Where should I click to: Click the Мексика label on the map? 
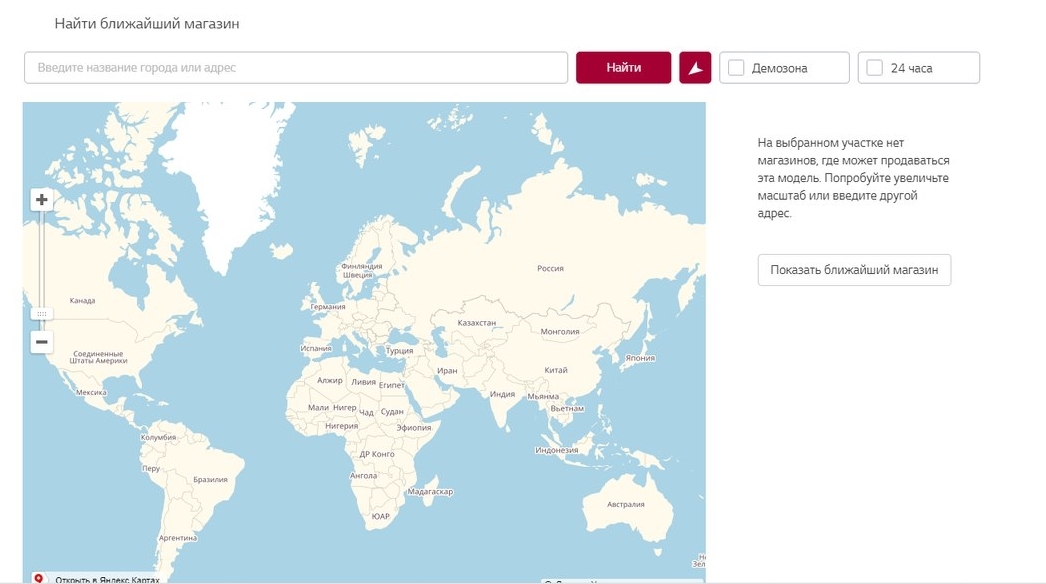pyautogui.click(x=91, y=392)
